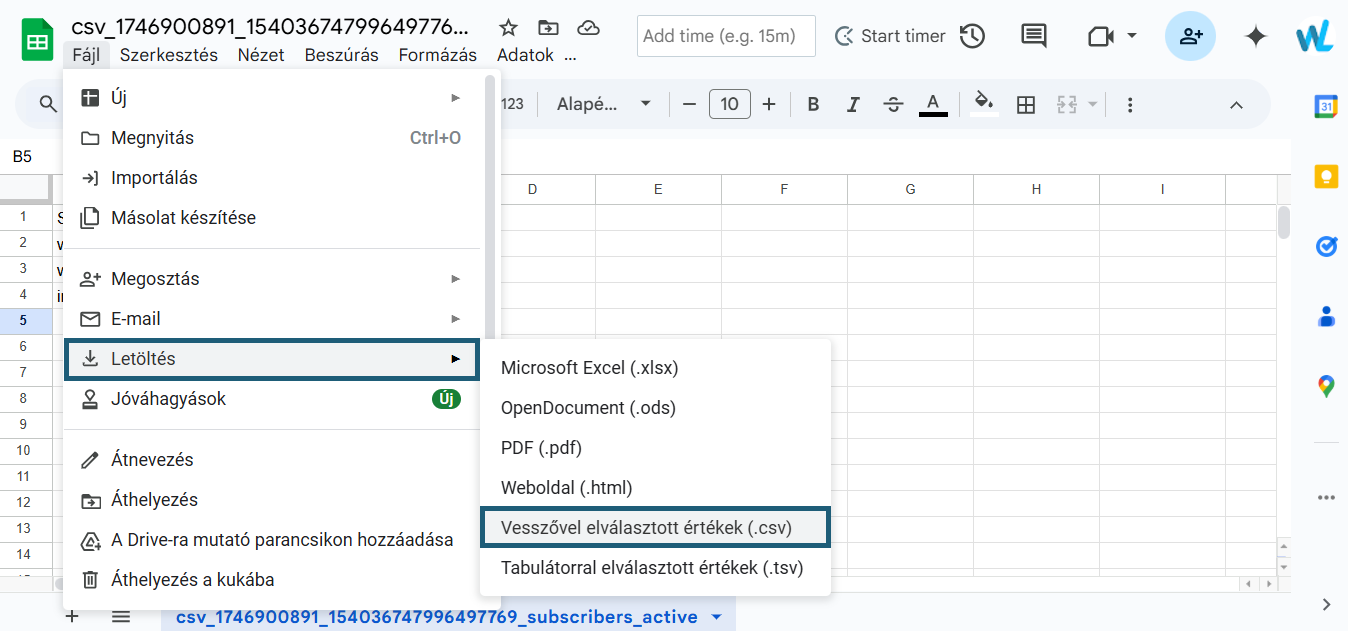Open version history clock icon
This screenshot has height=631, width=1348.
pyautogui.click(x=972, y=36)
